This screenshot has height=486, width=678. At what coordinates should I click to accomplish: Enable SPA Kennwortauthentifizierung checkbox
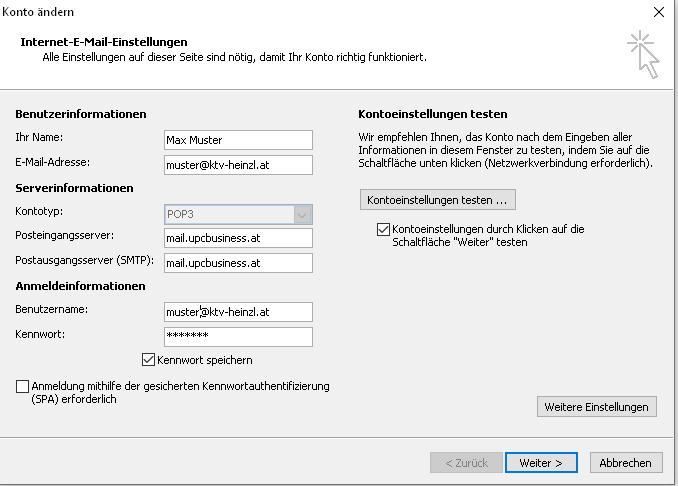(x=22, y=386)
